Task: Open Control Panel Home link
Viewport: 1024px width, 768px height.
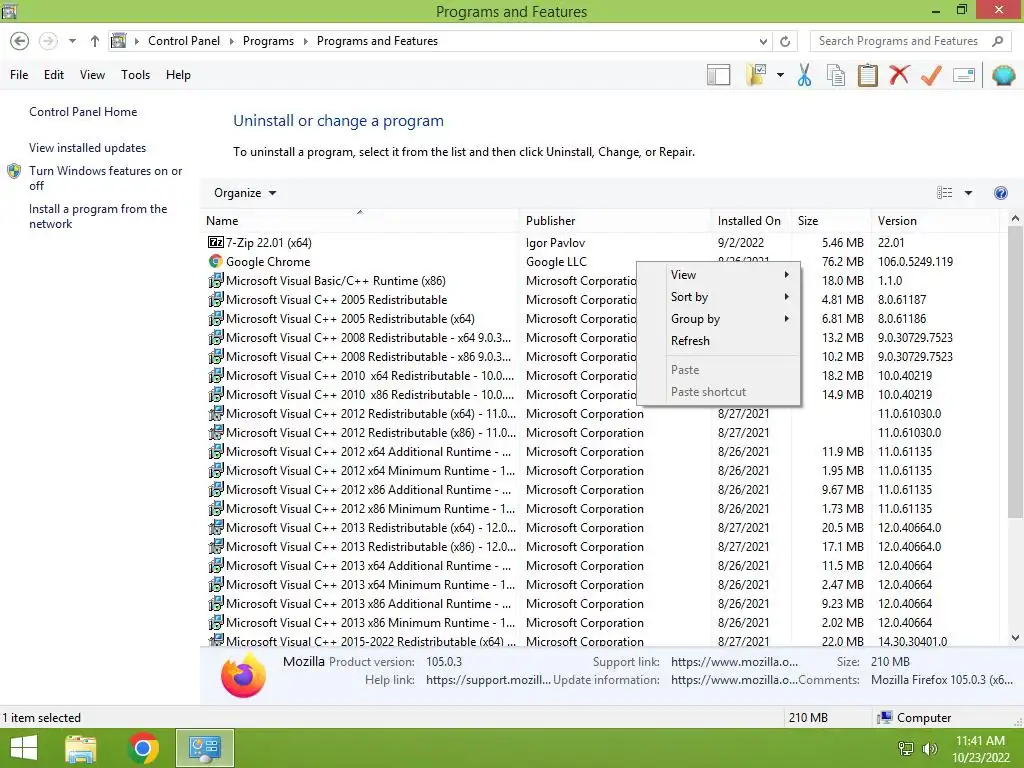Action: point(83,112)
